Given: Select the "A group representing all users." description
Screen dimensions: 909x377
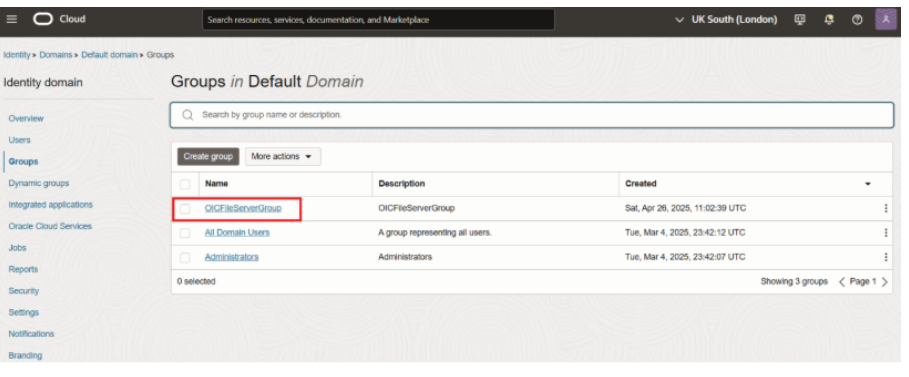Looking at the screenshot, I should click(x=435, y=233).
